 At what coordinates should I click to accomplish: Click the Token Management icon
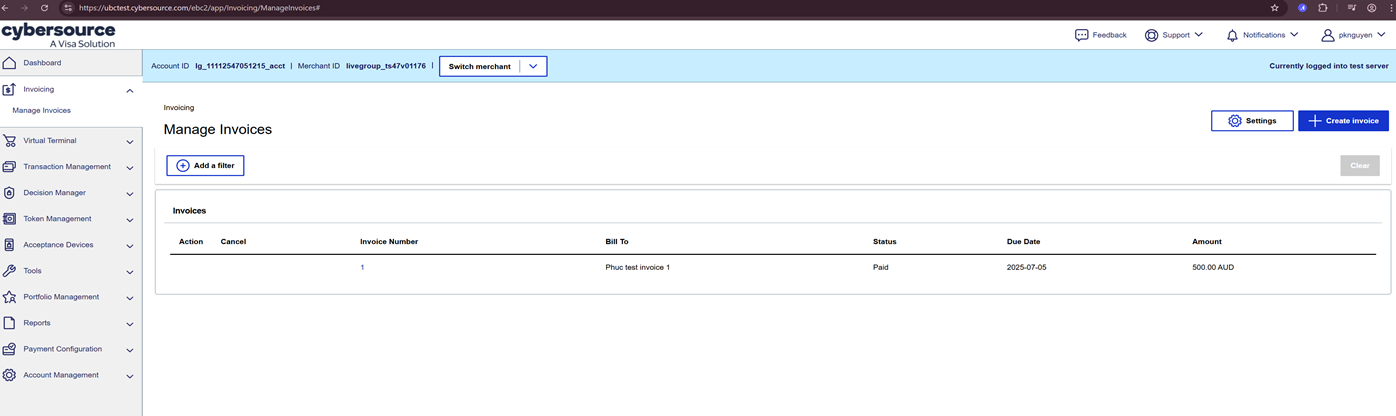coord(10,219)
